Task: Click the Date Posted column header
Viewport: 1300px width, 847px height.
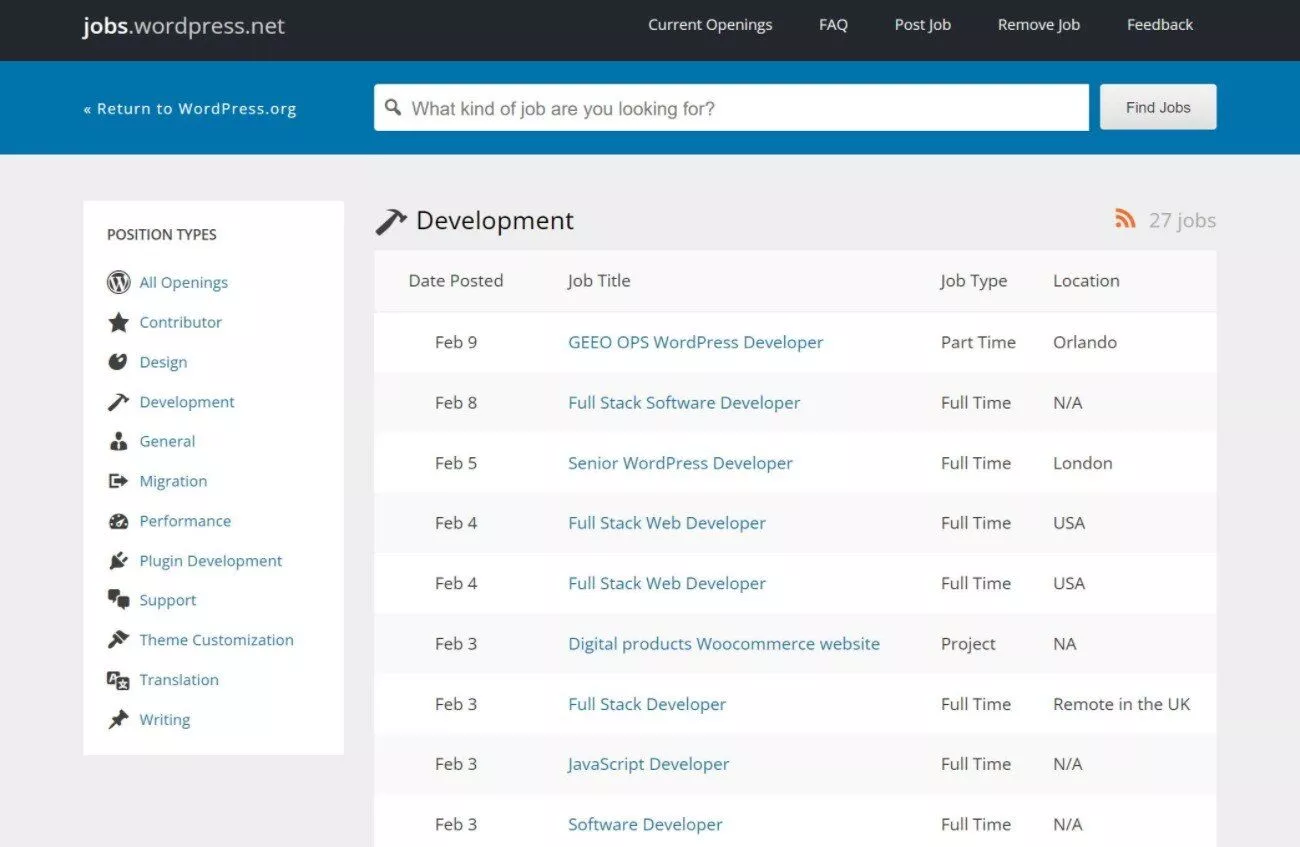Action: pyautogui.click(x=456, y=281)
